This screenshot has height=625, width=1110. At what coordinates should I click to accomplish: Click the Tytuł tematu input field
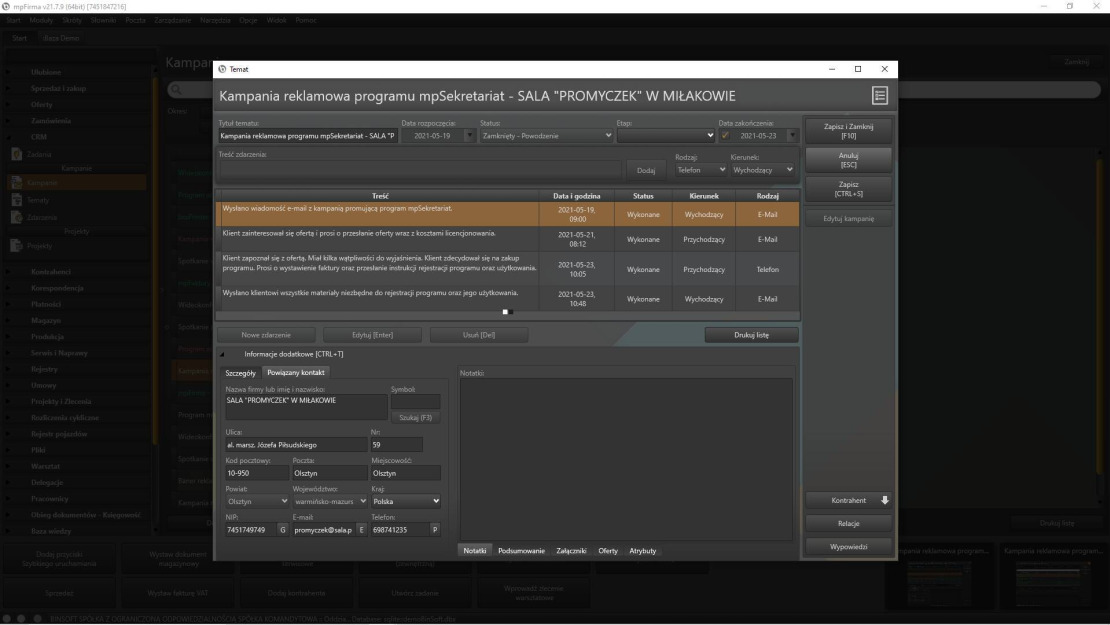point(307,136)
